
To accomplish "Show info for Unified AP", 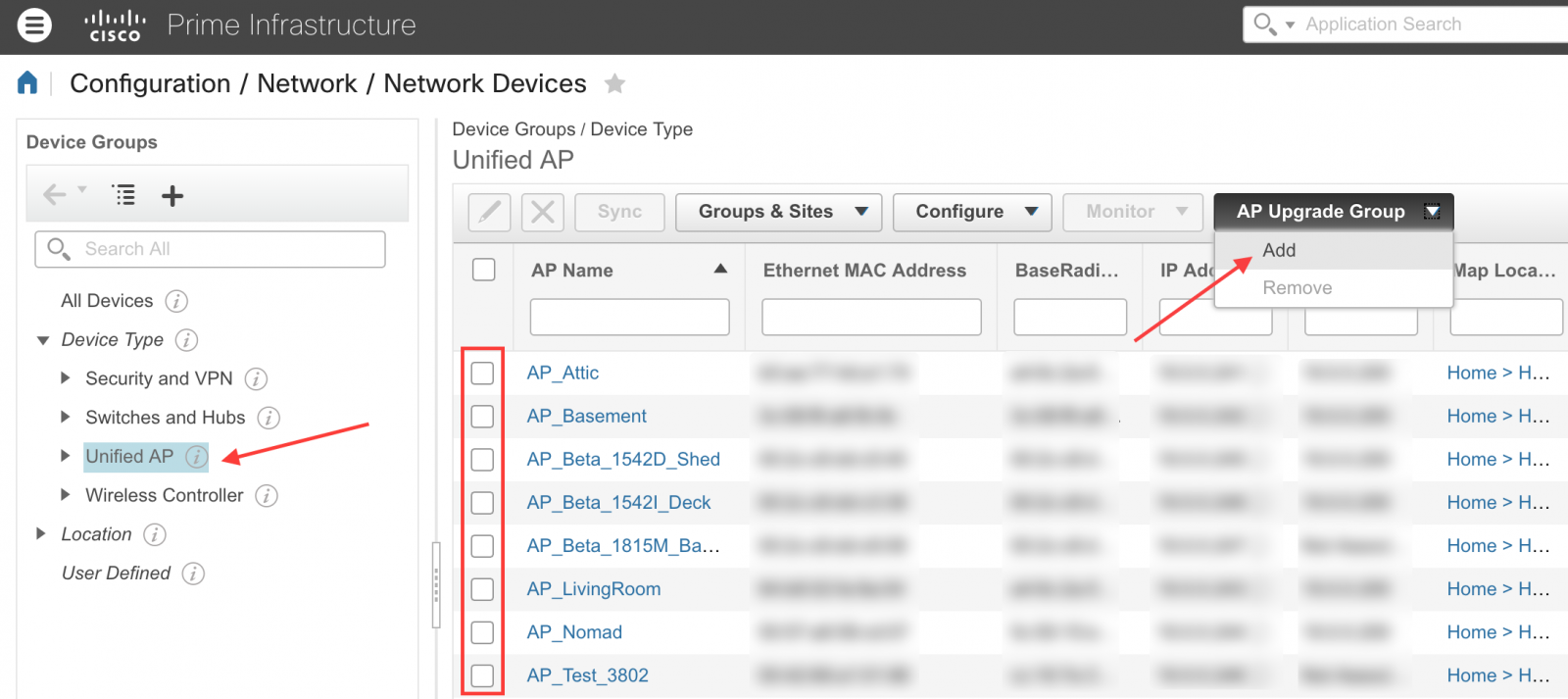I will (x=197, y=457).
